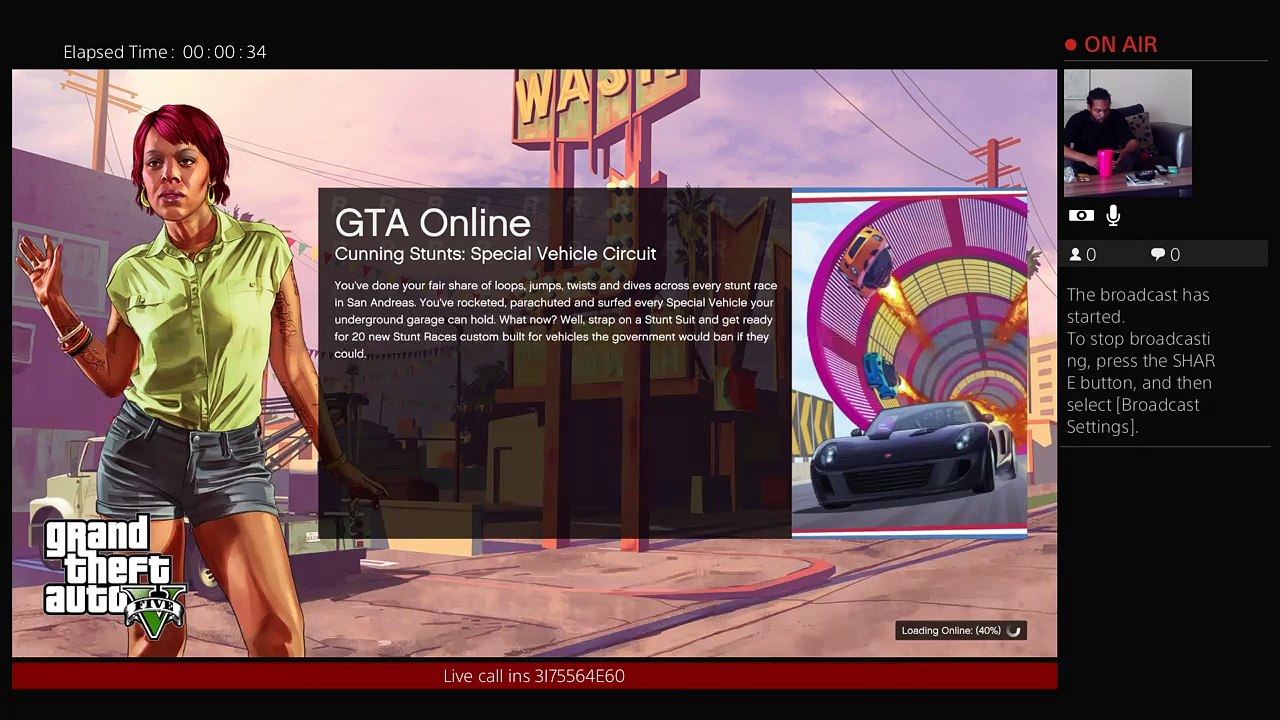
Task: Click the red ON AIR recording dot
Action: 1071,44
